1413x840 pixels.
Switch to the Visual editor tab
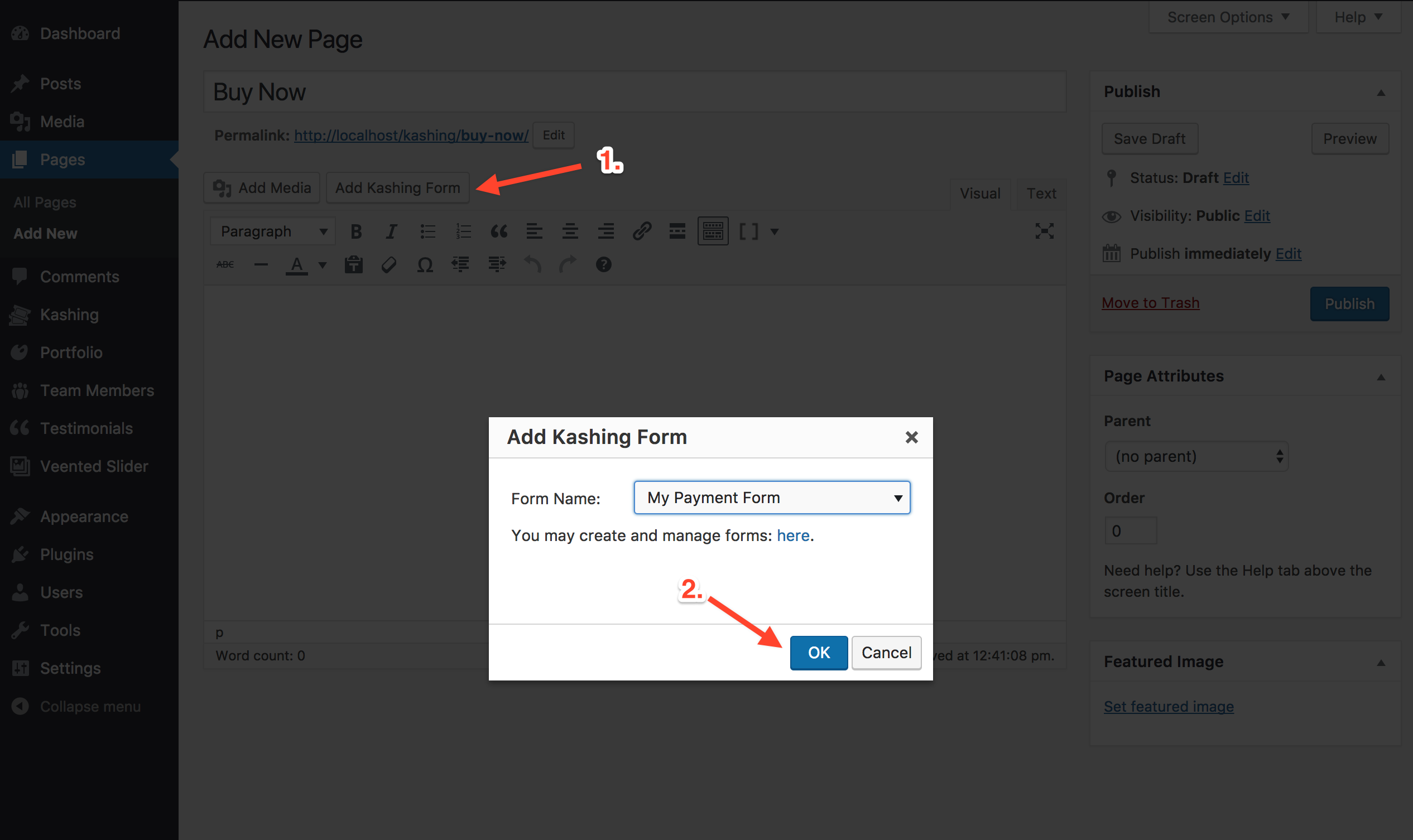[980, 194]
